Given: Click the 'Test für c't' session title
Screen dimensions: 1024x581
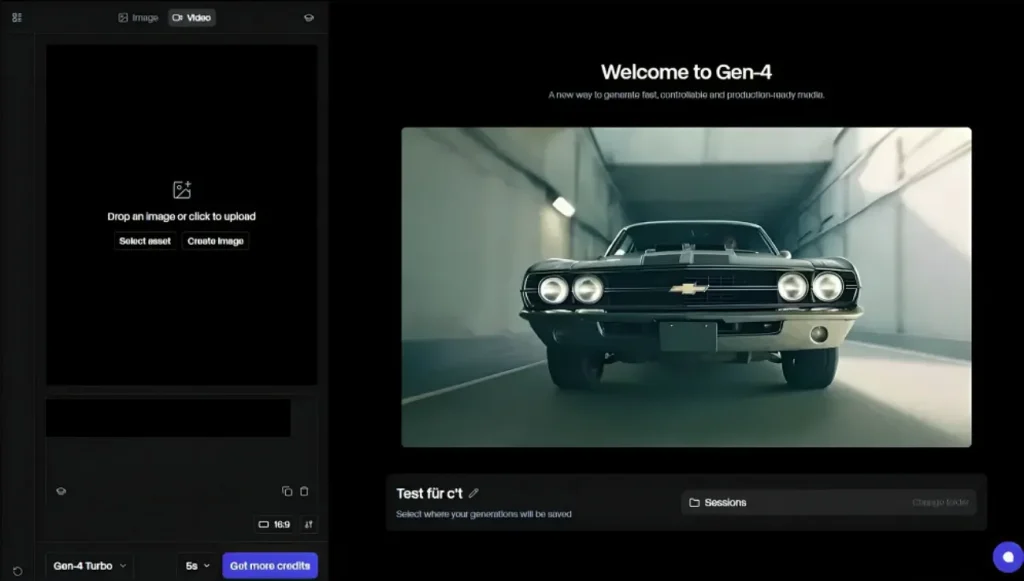Looking at the screenshot, I should [429, 494].
